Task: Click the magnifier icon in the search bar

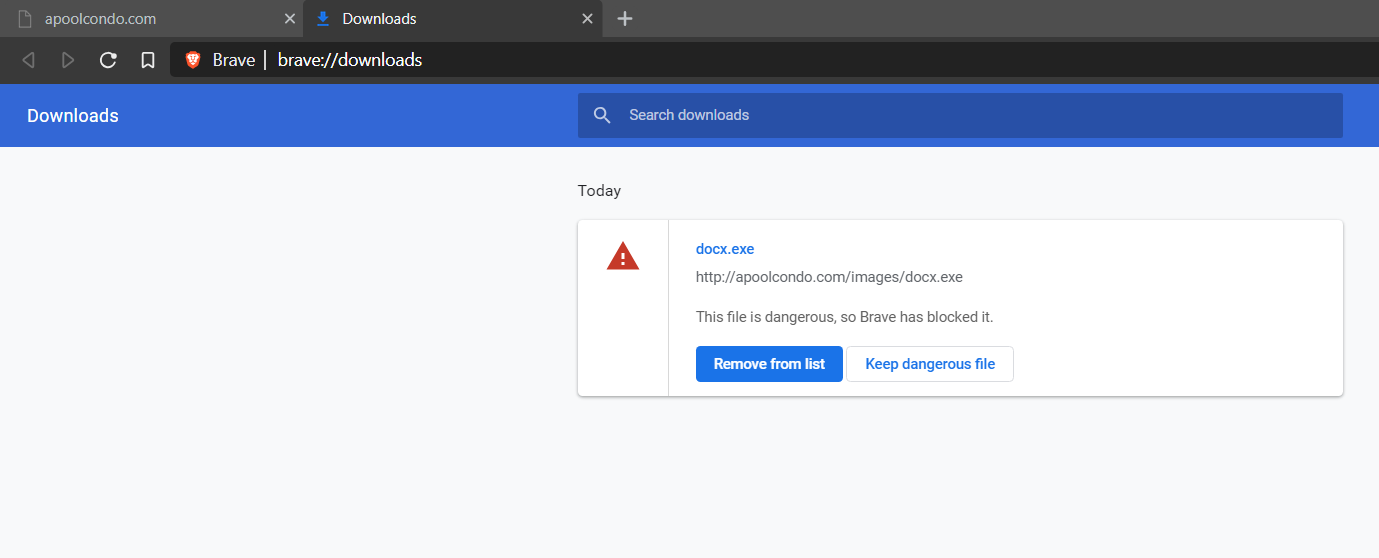Action: (x=602, y=115)
